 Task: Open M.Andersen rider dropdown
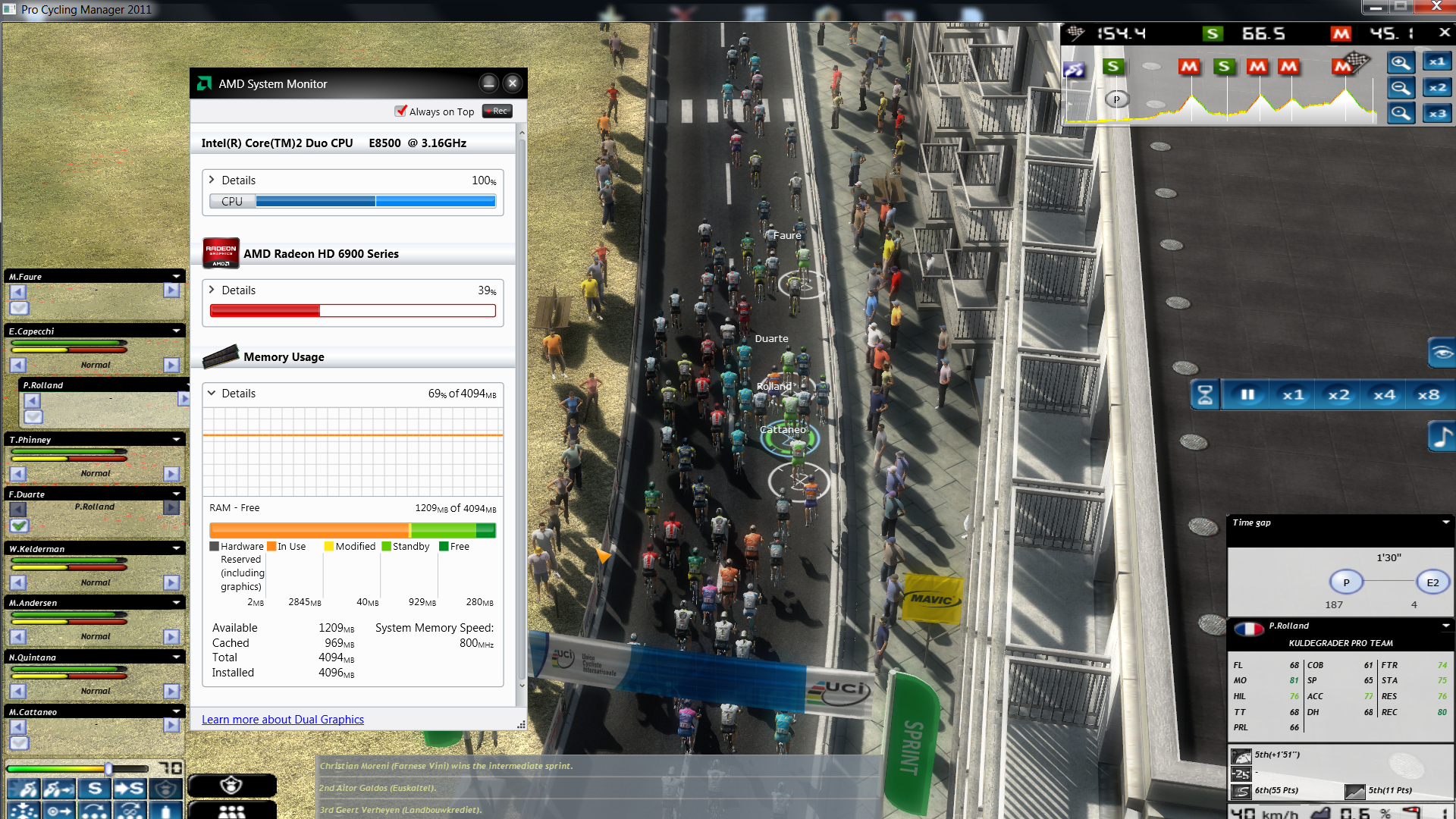176,602
